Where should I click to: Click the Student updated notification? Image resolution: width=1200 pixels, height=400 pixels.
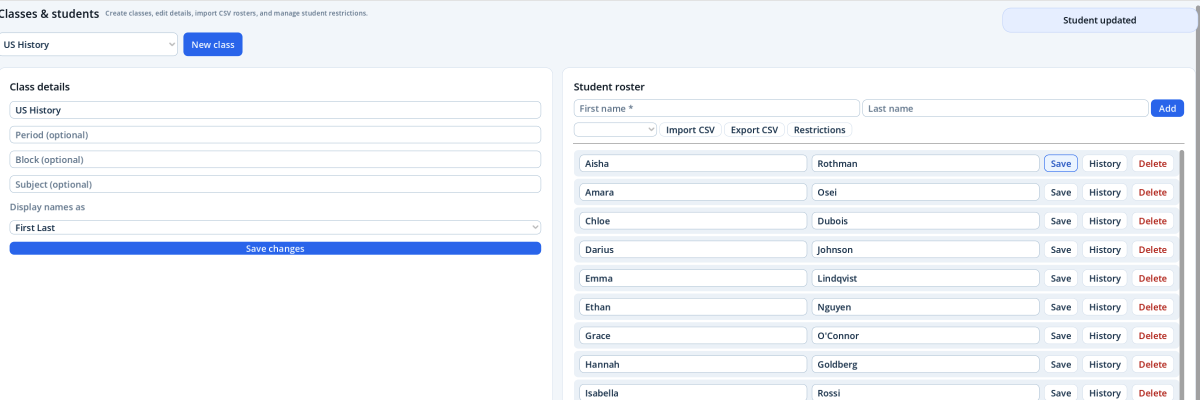tap(1098, 20)
